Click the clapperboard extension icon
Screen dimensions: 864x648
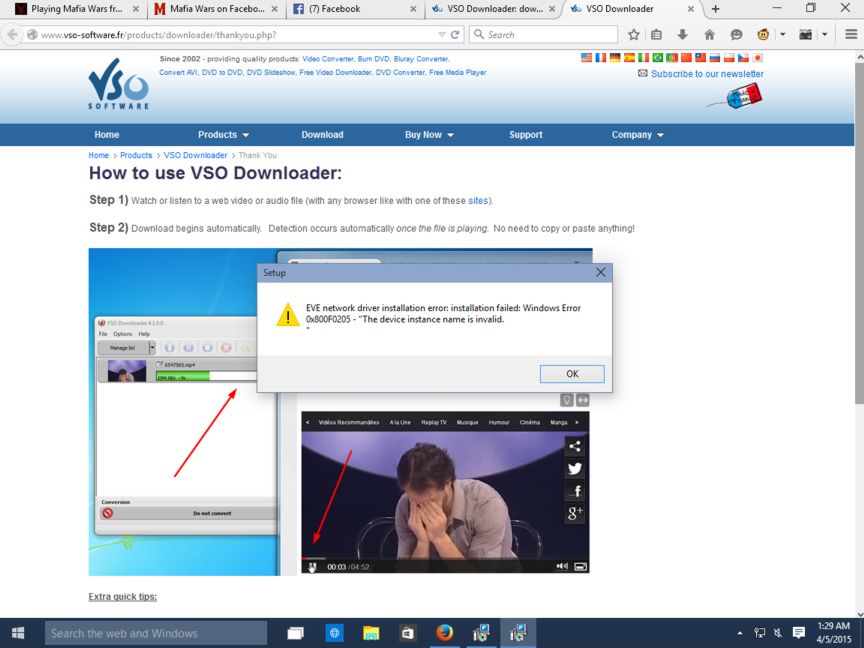pyautogui.click(x=806, y=35)
